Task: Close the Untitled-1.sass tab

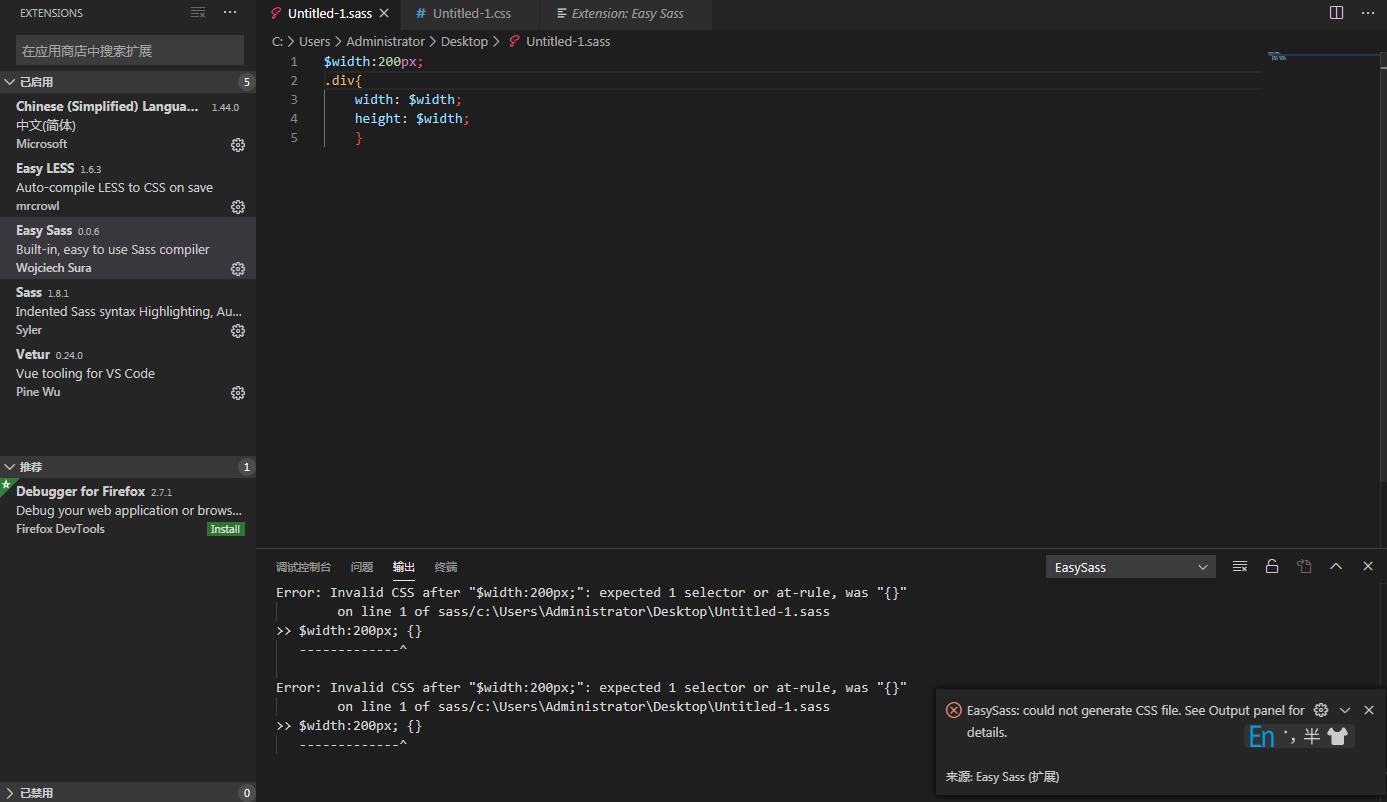Action: 384,14
